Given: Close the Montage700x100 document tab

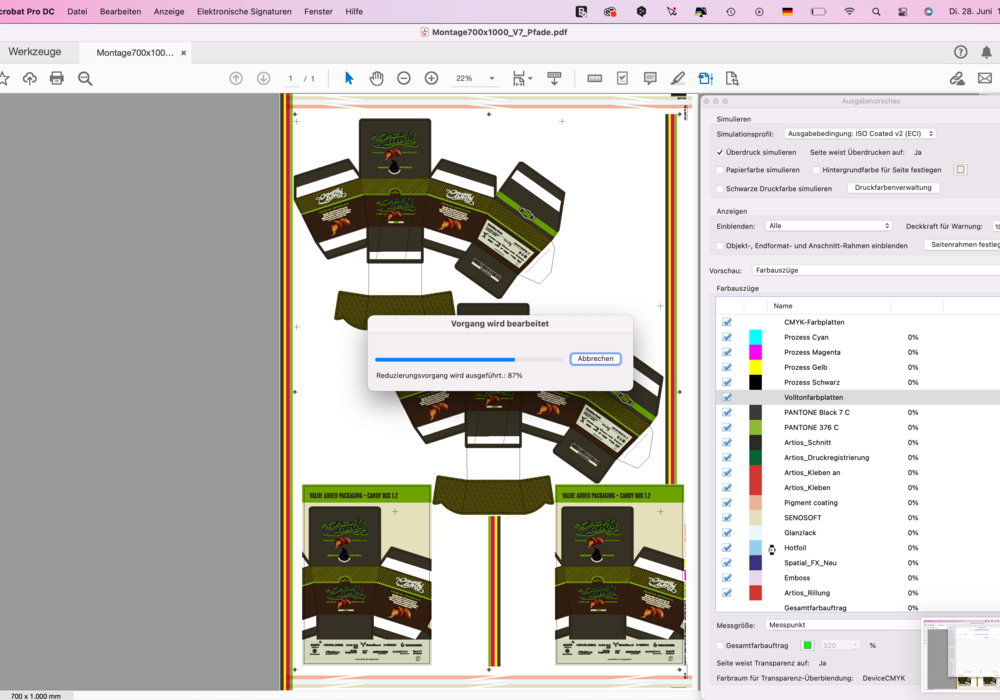Looking at the screenshot, I should click(x=184, y=53).
